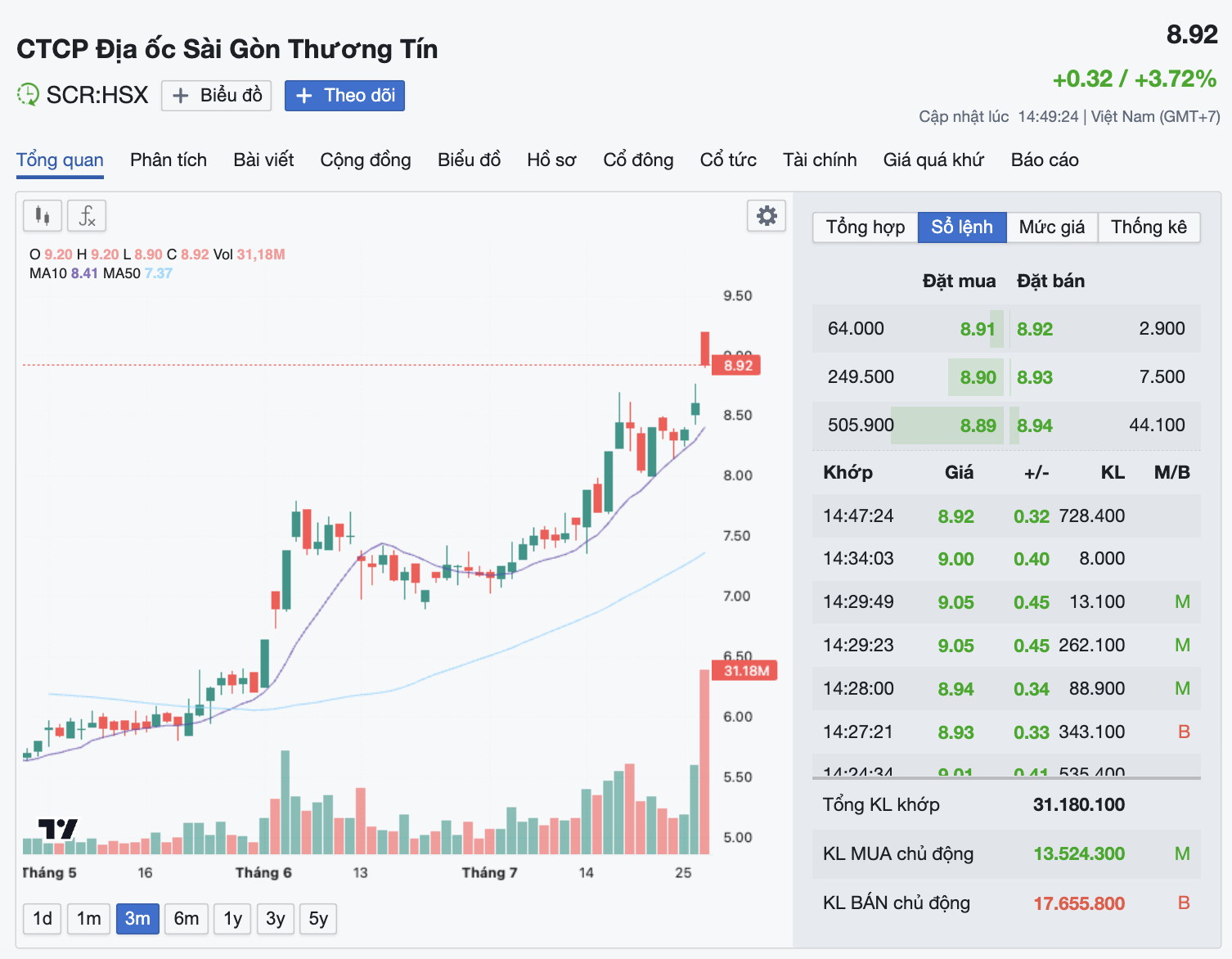View the Tài chính tab

820,160
